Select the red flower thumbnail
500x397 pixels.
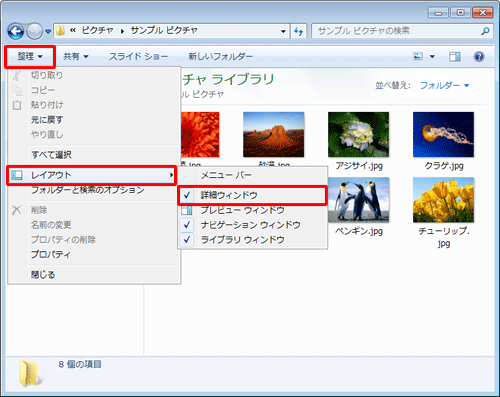point(200,134)
